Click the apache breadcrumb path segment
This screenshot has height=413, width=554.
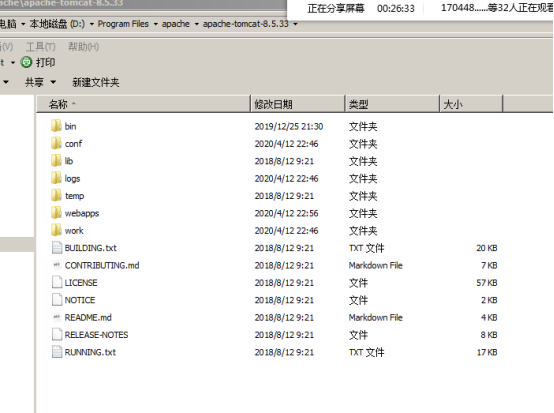click(x=176, y=24)
